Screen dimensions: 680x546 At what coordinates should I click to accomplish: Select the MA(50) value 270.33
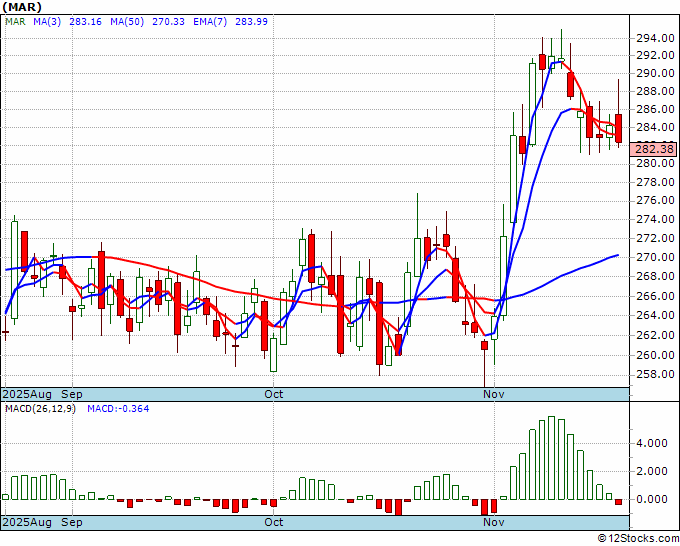pyautogui.click(x=168, y=22)
